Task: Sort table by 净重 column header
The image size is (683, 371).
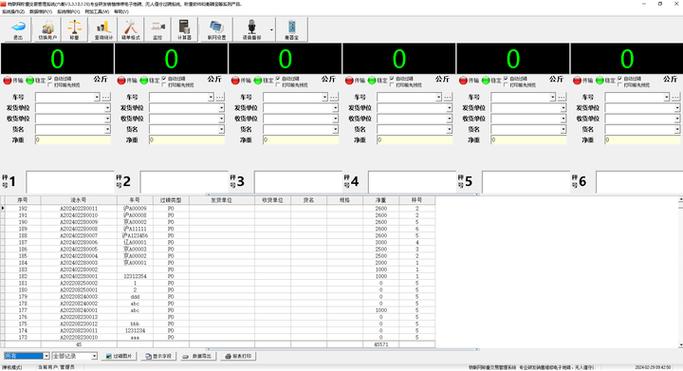Action: coord(381,200)
